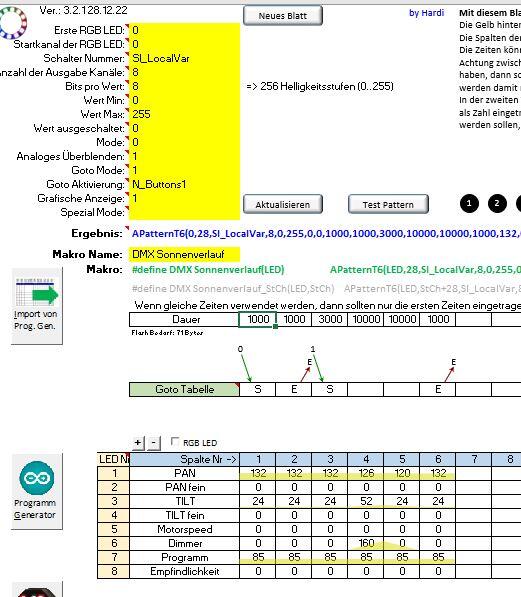Click the Test Pattern button

[388, 204]
